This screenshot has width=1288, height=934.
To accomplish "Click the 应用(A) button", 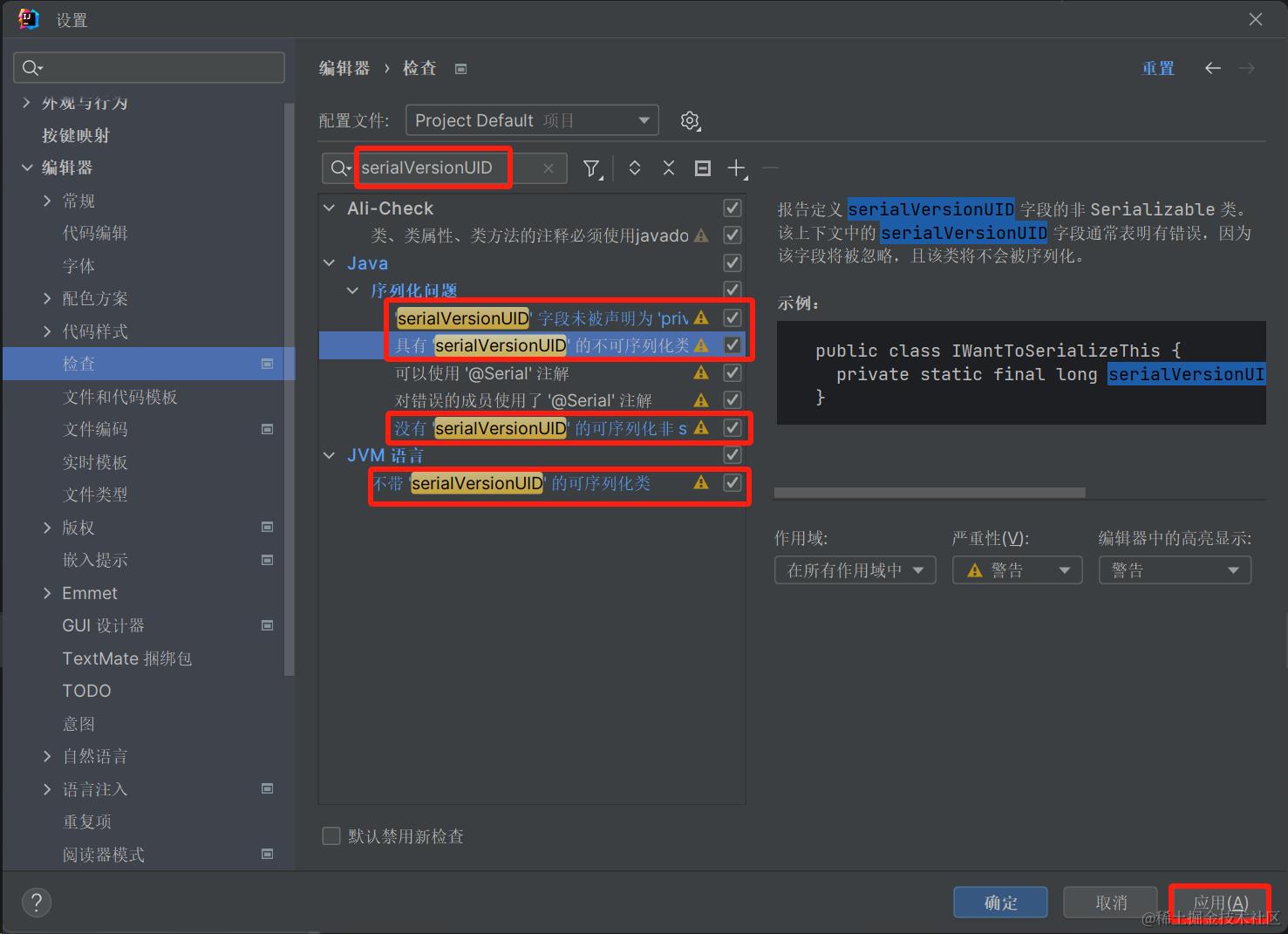I will pyautogui.click(x=1220, y=903).
